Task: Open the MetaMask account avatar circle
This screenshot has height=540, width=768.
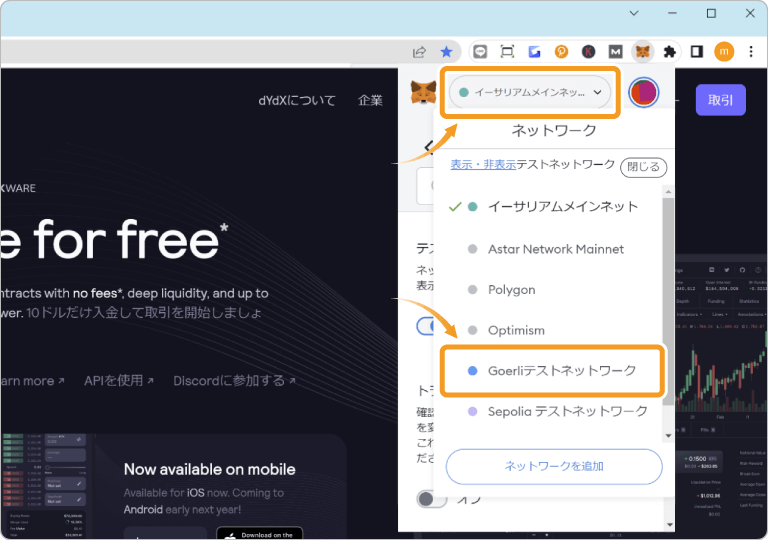Action: tap(644, 92)
